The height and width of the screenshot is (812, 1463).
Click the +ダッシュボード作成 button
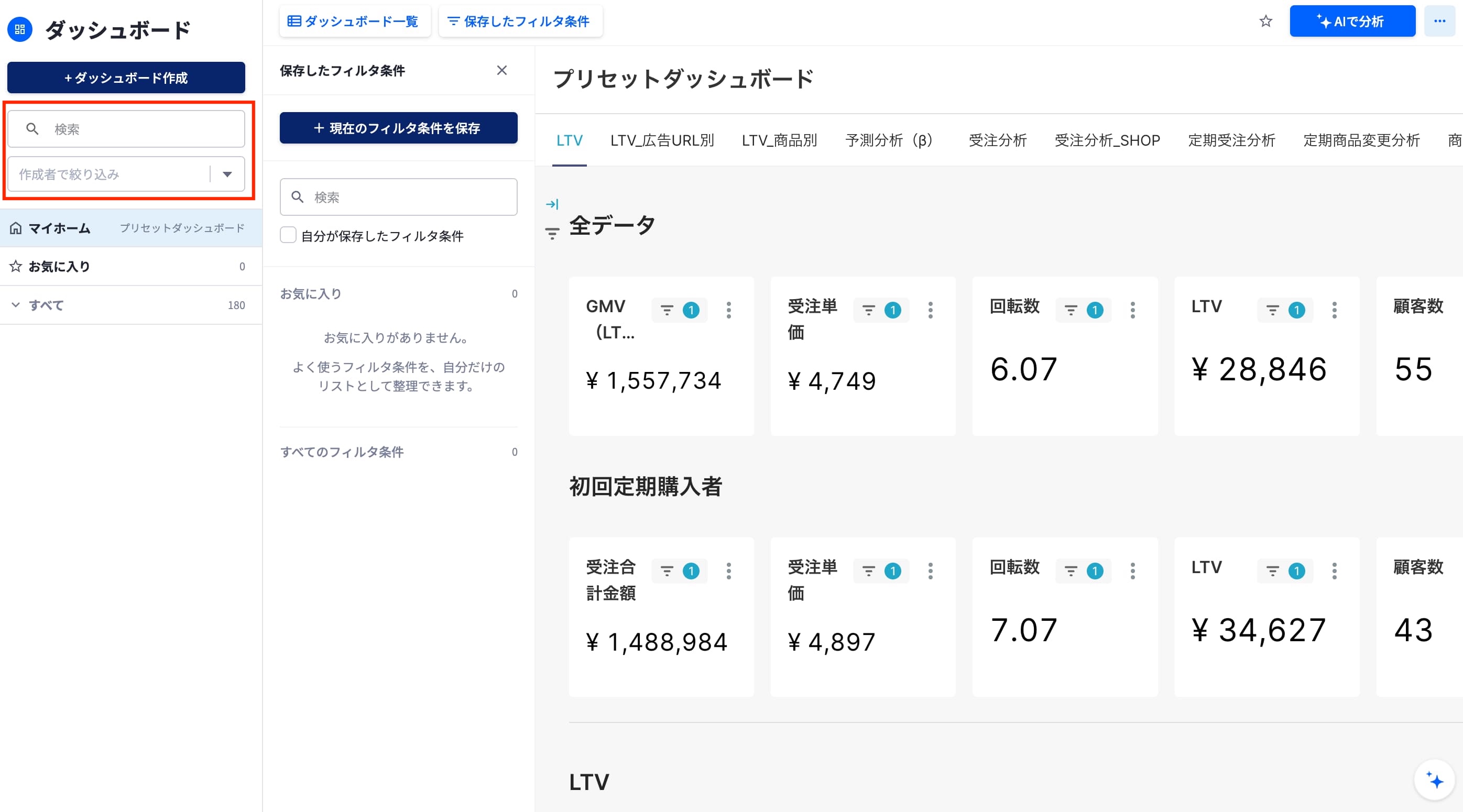coord(126,78)
